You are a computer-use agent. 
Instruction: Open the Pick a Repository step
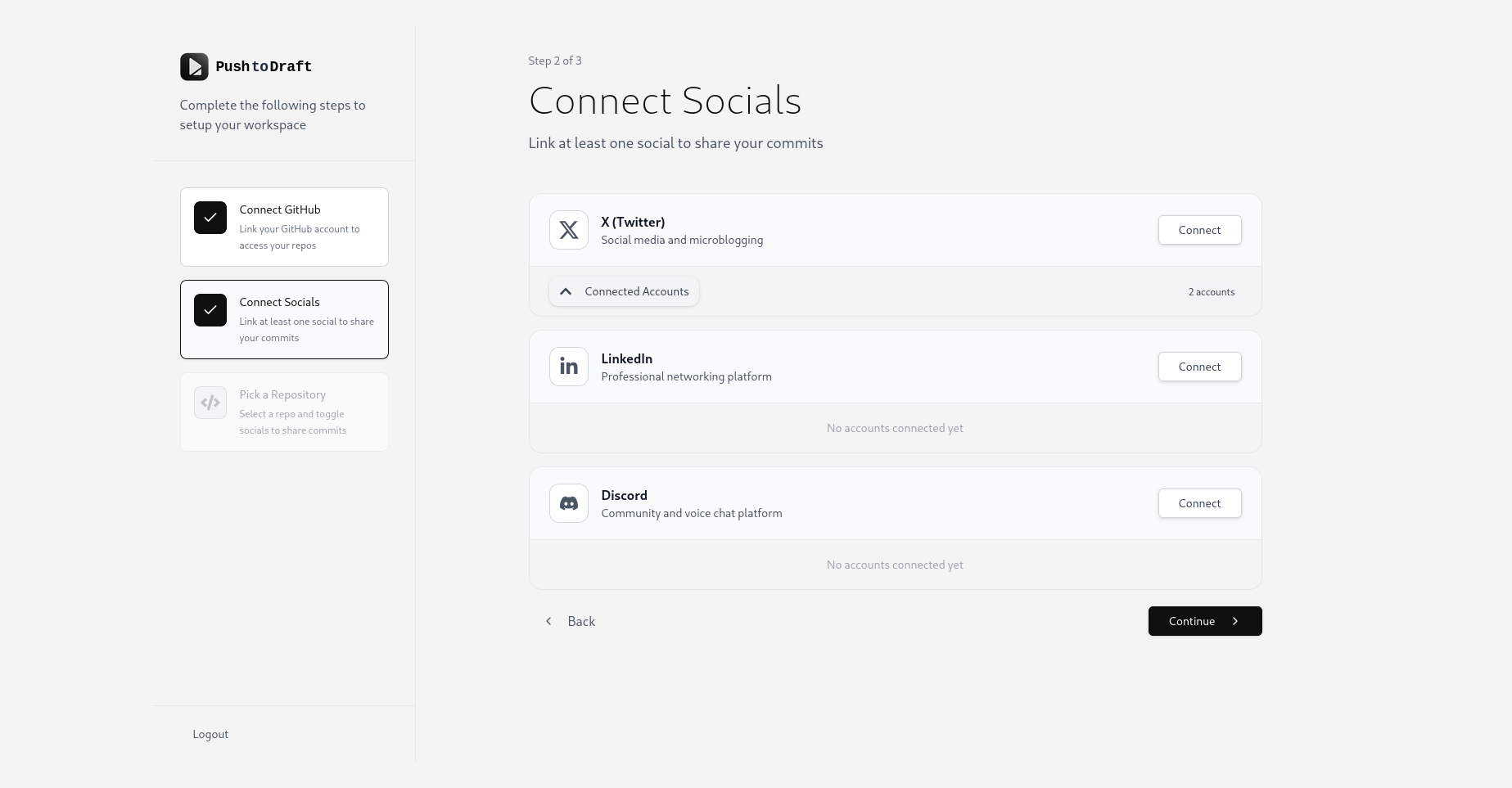pos(284,412)
